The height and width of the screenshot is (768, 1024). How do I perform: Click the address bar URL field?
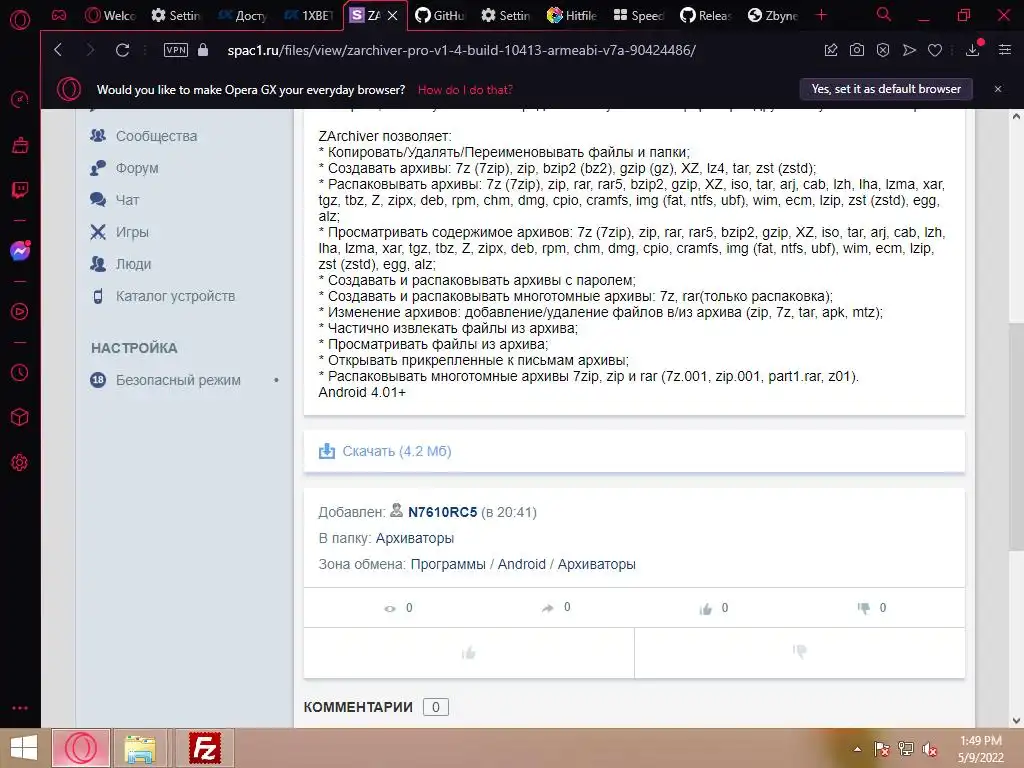[x=461, y=50]
